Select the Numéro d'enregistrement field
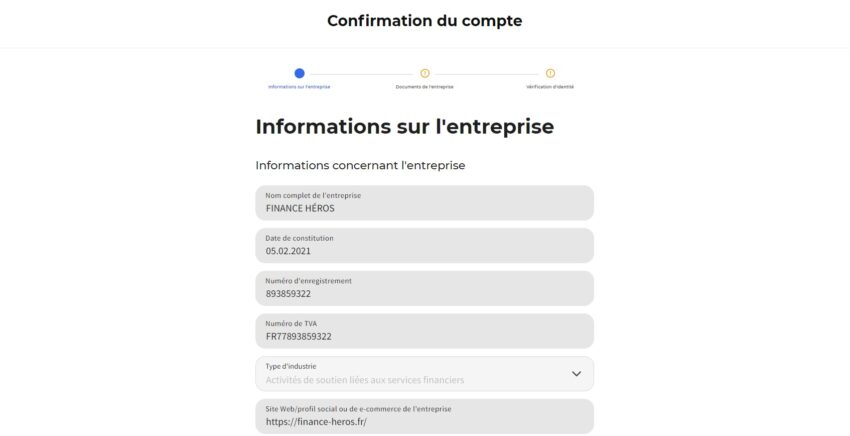The image size is (850, 436). pos(424,288)
